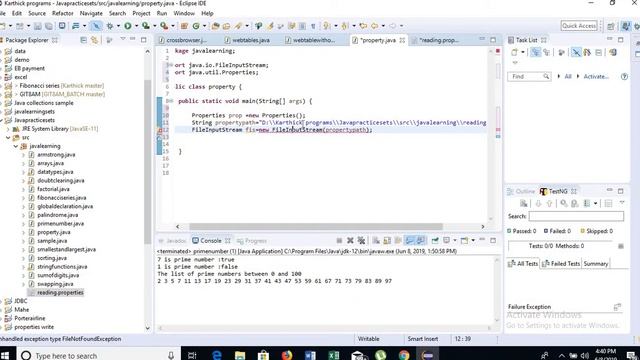Select the Failed Tests tab in TestNG
640x360 pixels.
[x=561, y=264]
